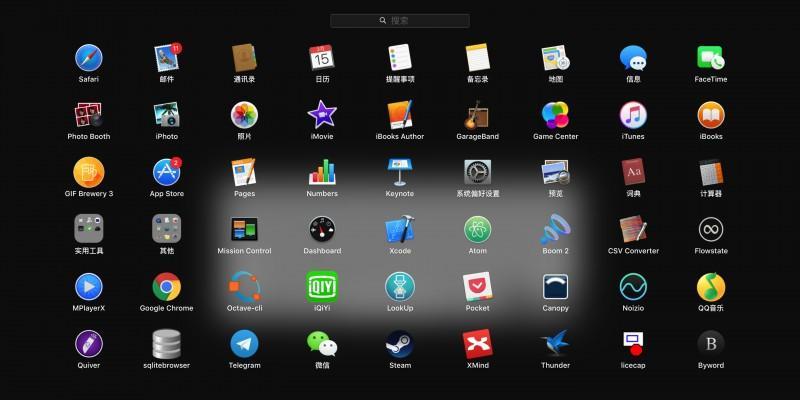
Task: Open the iQiYi app
Action: pos(322,287)
